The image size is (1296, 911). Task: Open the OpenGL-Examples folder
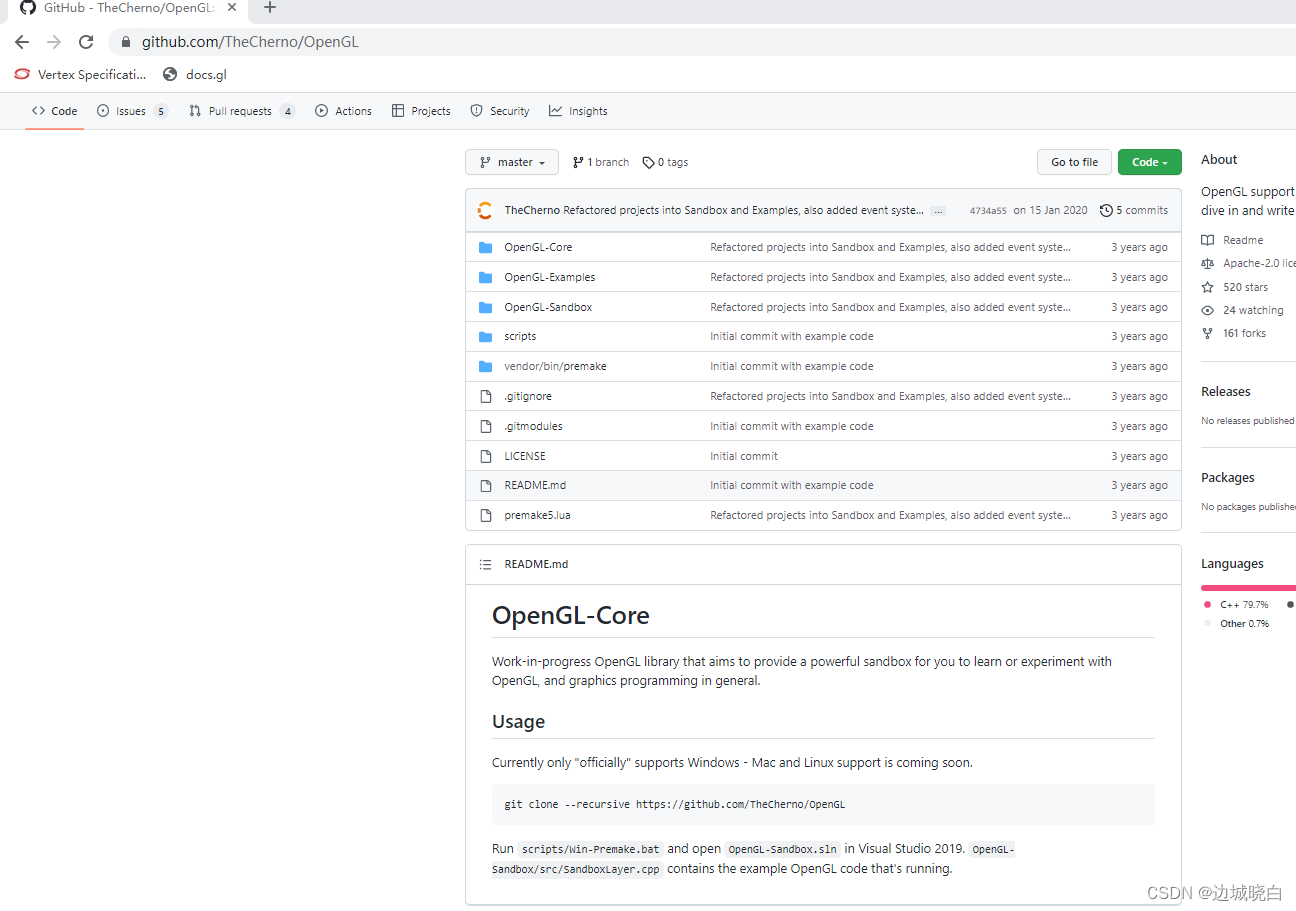click(x=549, y=277)
